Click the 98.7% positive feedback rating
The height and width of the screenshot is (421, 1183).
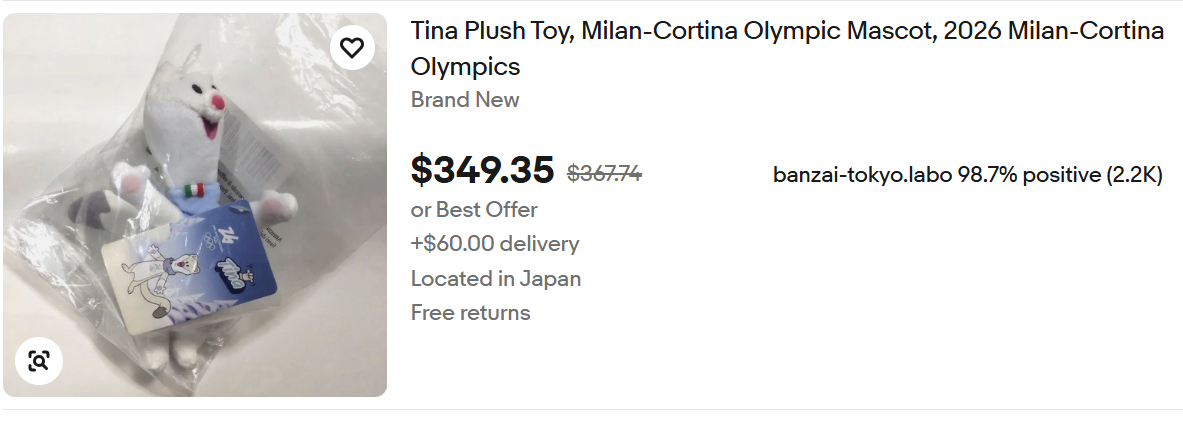pos(1028,175)
